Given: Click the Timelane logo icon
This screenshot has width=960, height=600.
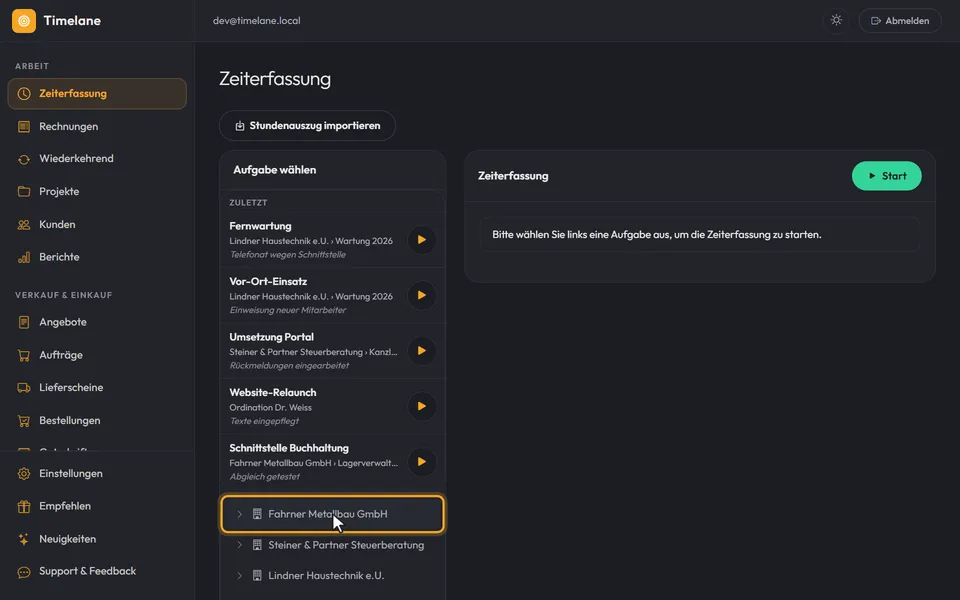Looking at the screenshot, I should tap(24, 21).
